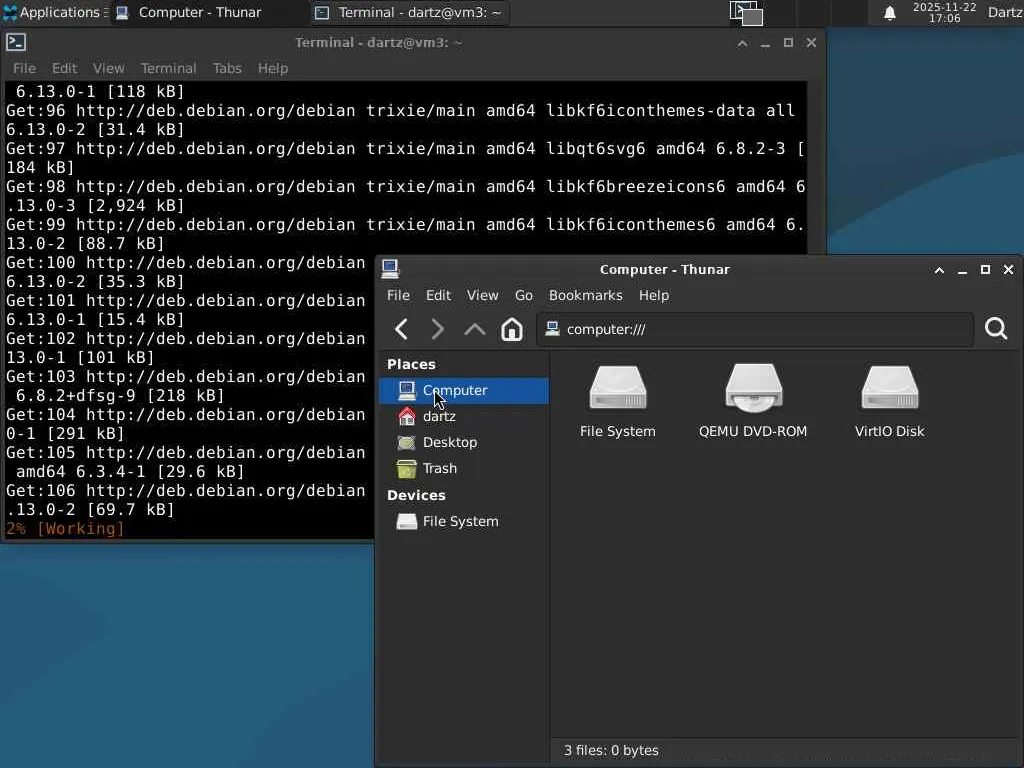Click the Terminal window title text
This screenshot has width=1024, height=768.
tap(379, 42)
